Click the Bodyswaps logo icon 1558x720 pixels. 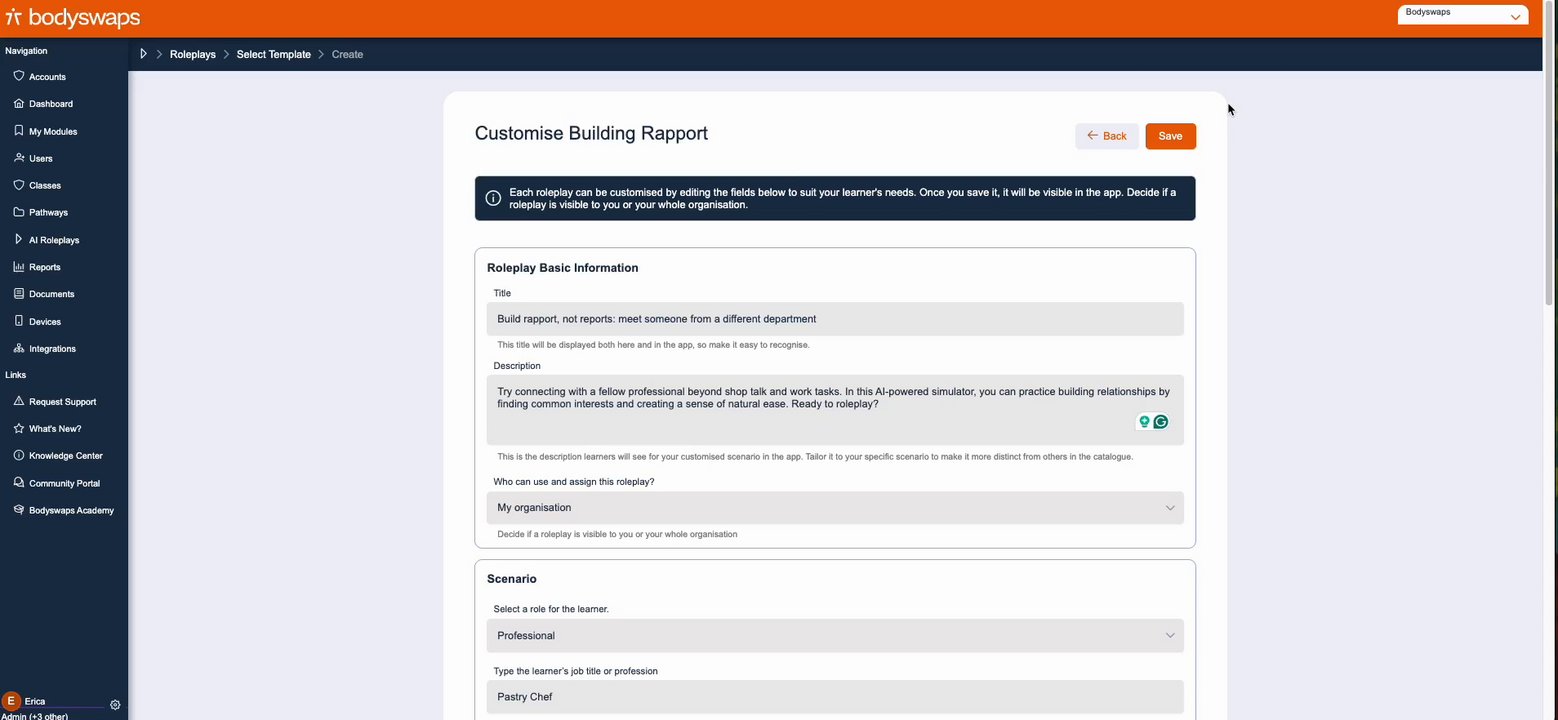(14, 17)
